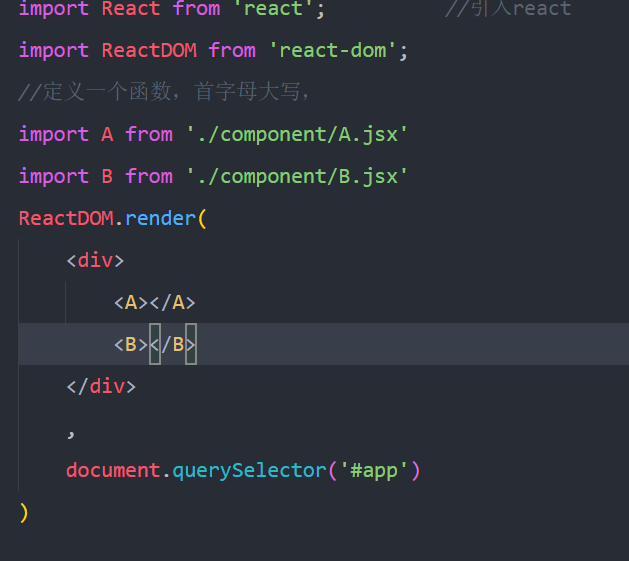This screenshot has width=629, height=561.
Task: Click the ReactDOM identifier in import line
Action: click(x=149, y=51)
